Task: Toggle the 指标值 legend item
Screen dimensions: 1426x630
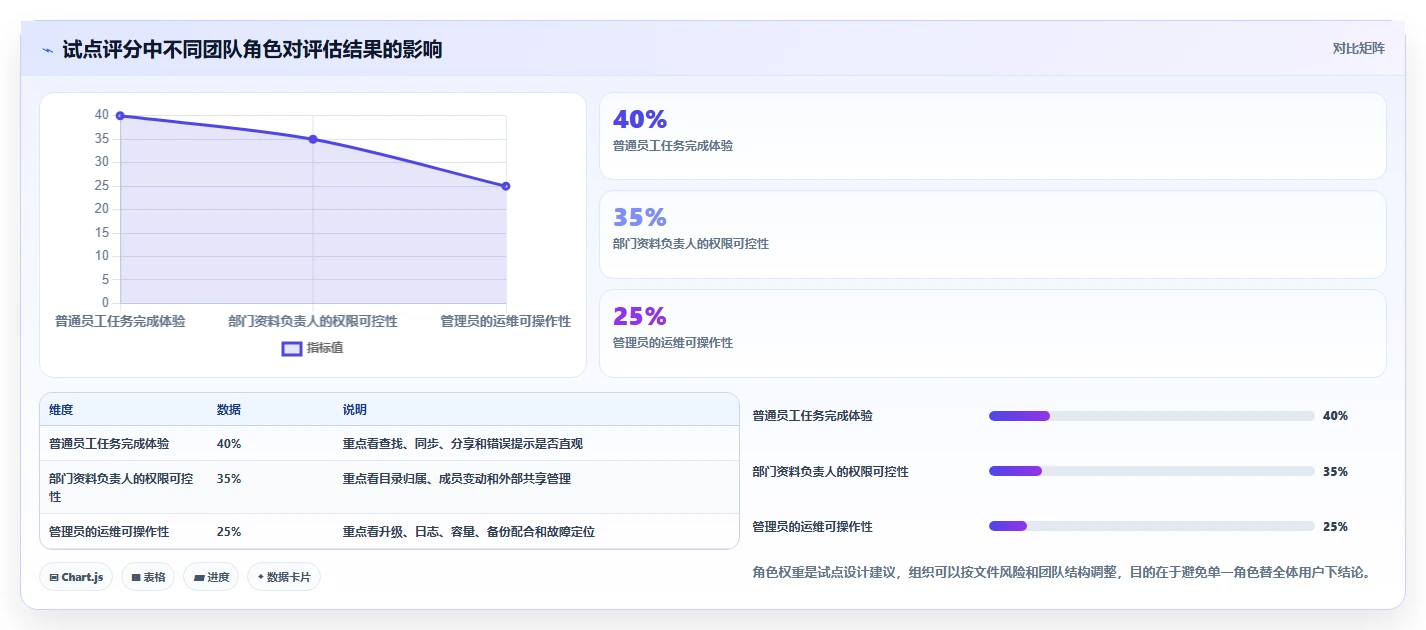Action: click(312, 348)
